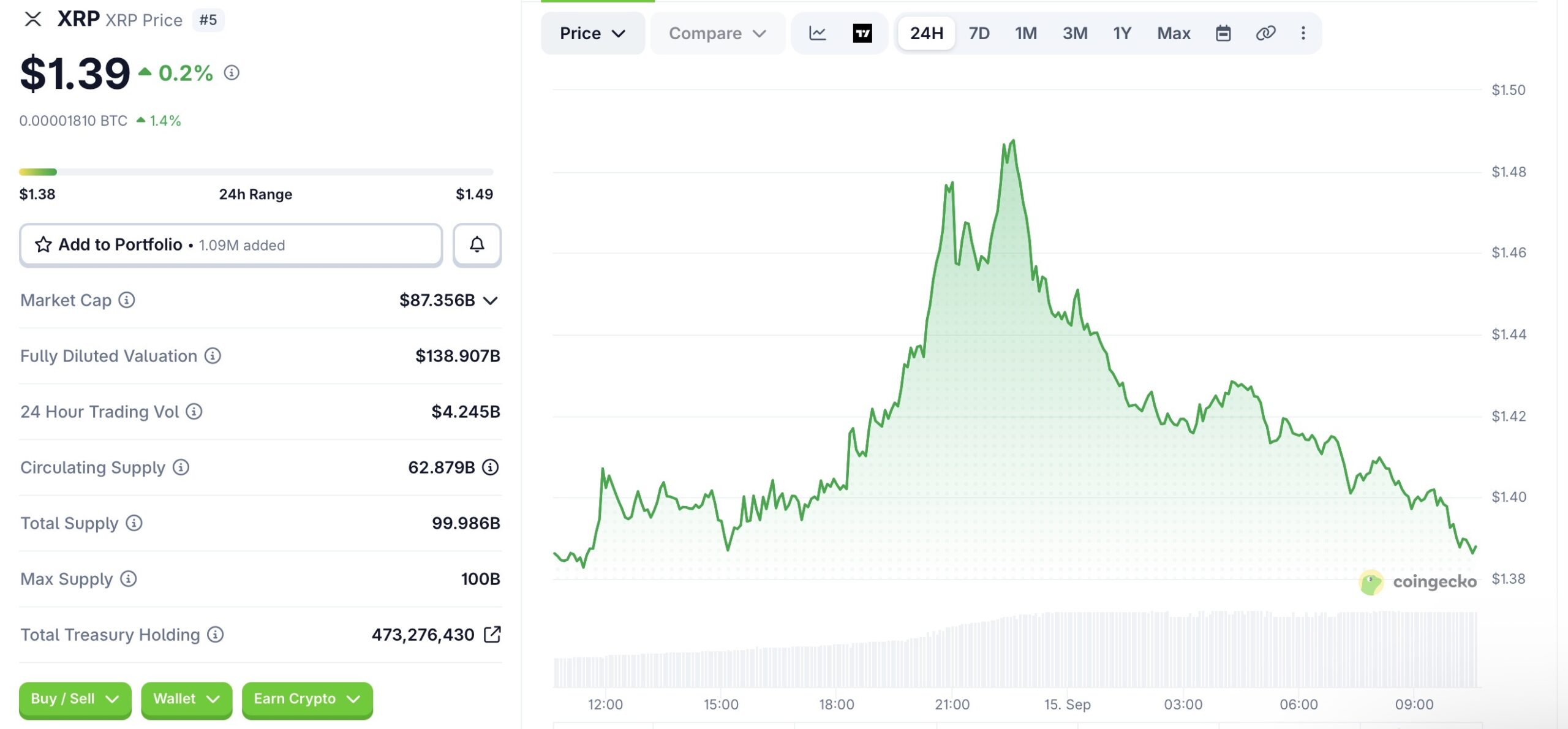Open Market Cap info icon
The height and width of the screenshot is (729, 1568).
click(127, 300)
